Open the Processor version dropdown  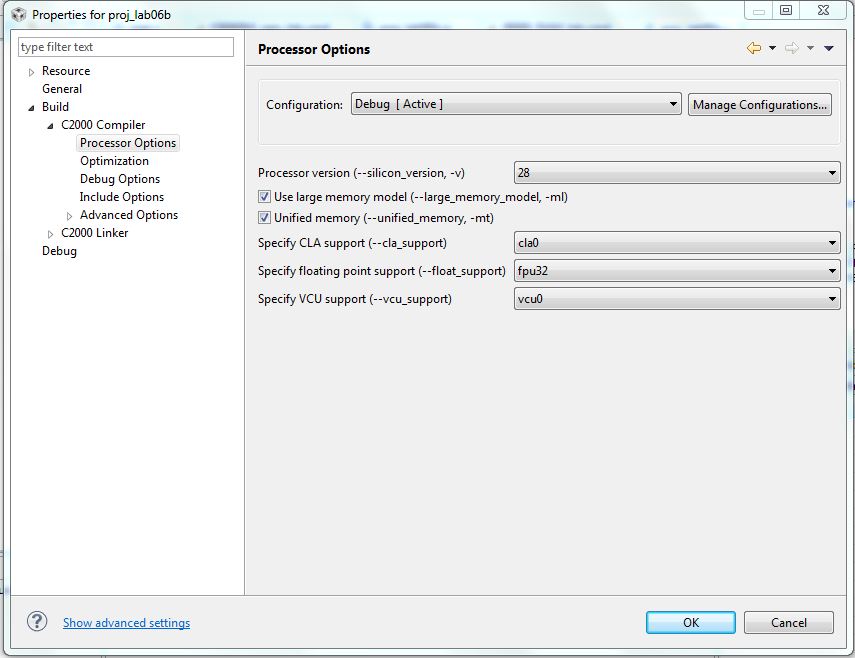833,172
